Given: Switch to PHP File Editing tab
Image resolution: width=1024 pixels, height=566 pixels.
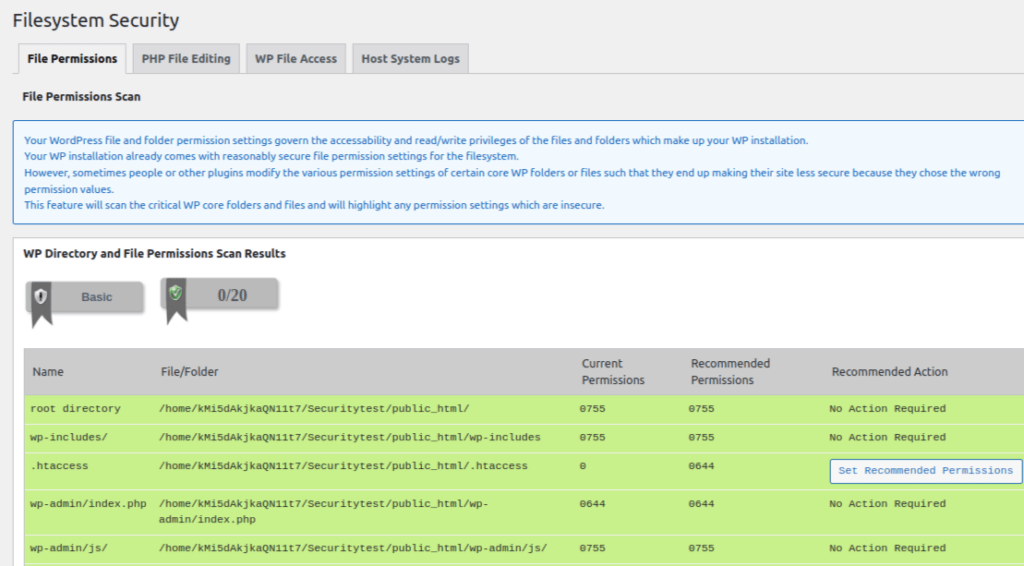Looking at the screenshot, I should click(x=186, y=59).
